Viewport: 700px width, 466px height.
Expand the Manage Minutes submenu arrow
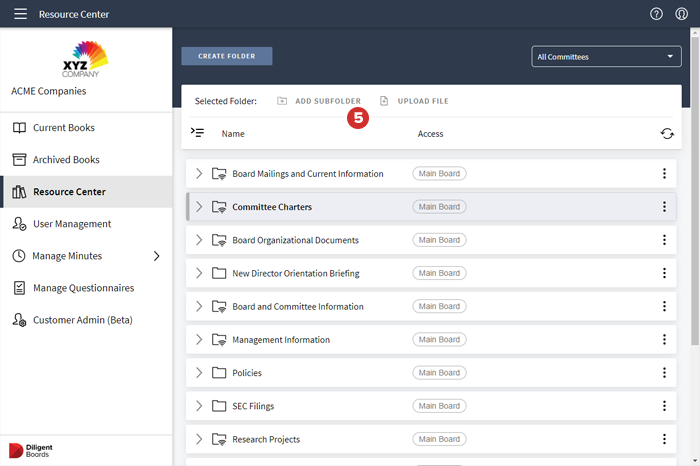[156, 256]
